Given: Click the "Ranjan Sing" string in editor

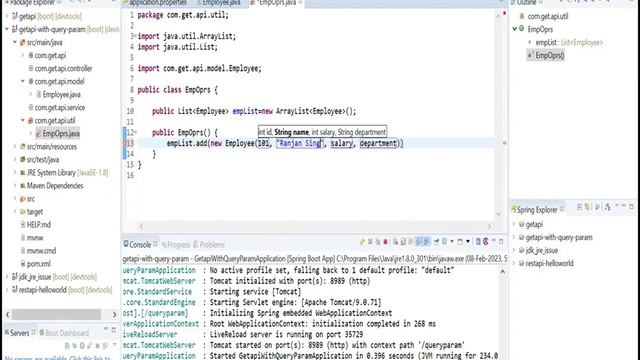Looking at the screenshot, I should [300, 143].
